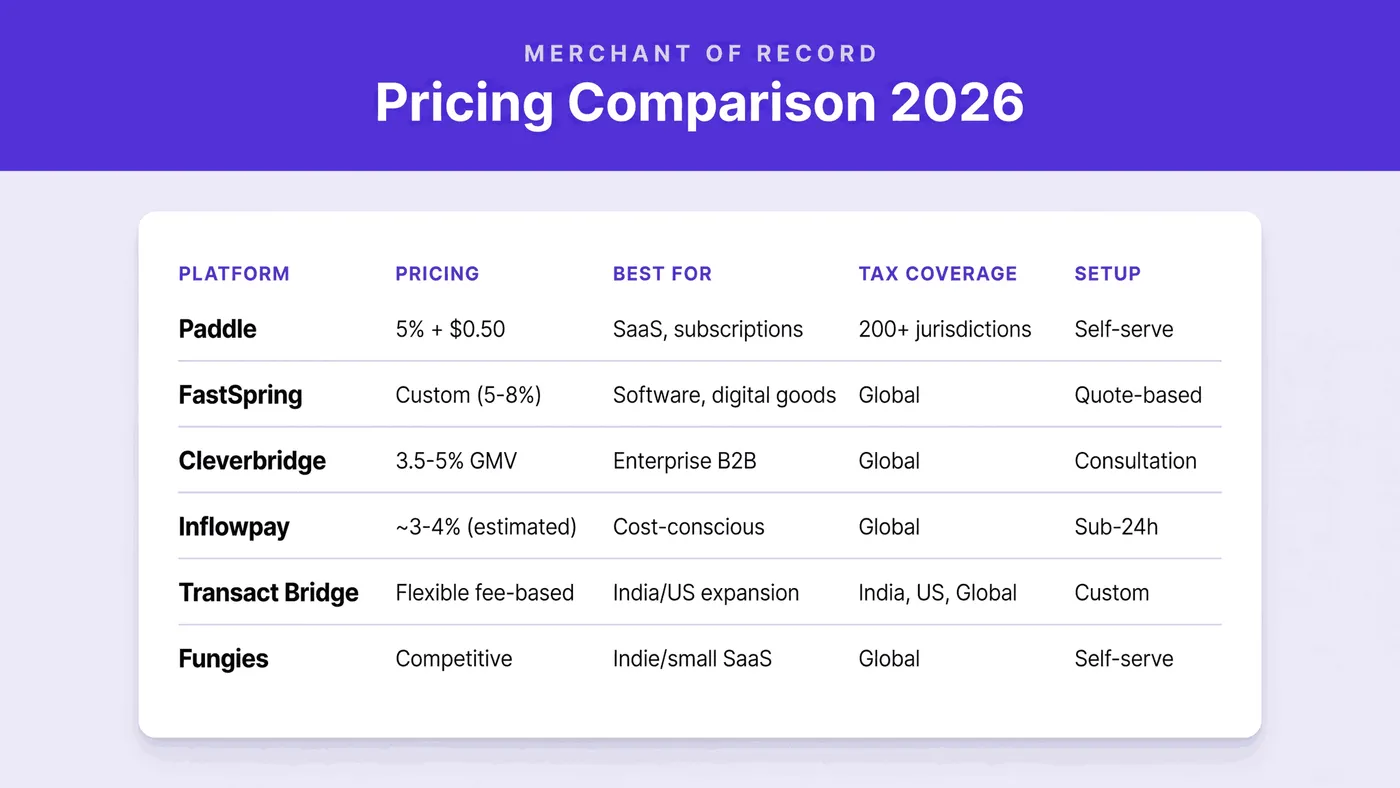Viewport: 1400px width, 788px height.
Task: Click the Sub-24h setup cell
Action: coord(1116,527)
